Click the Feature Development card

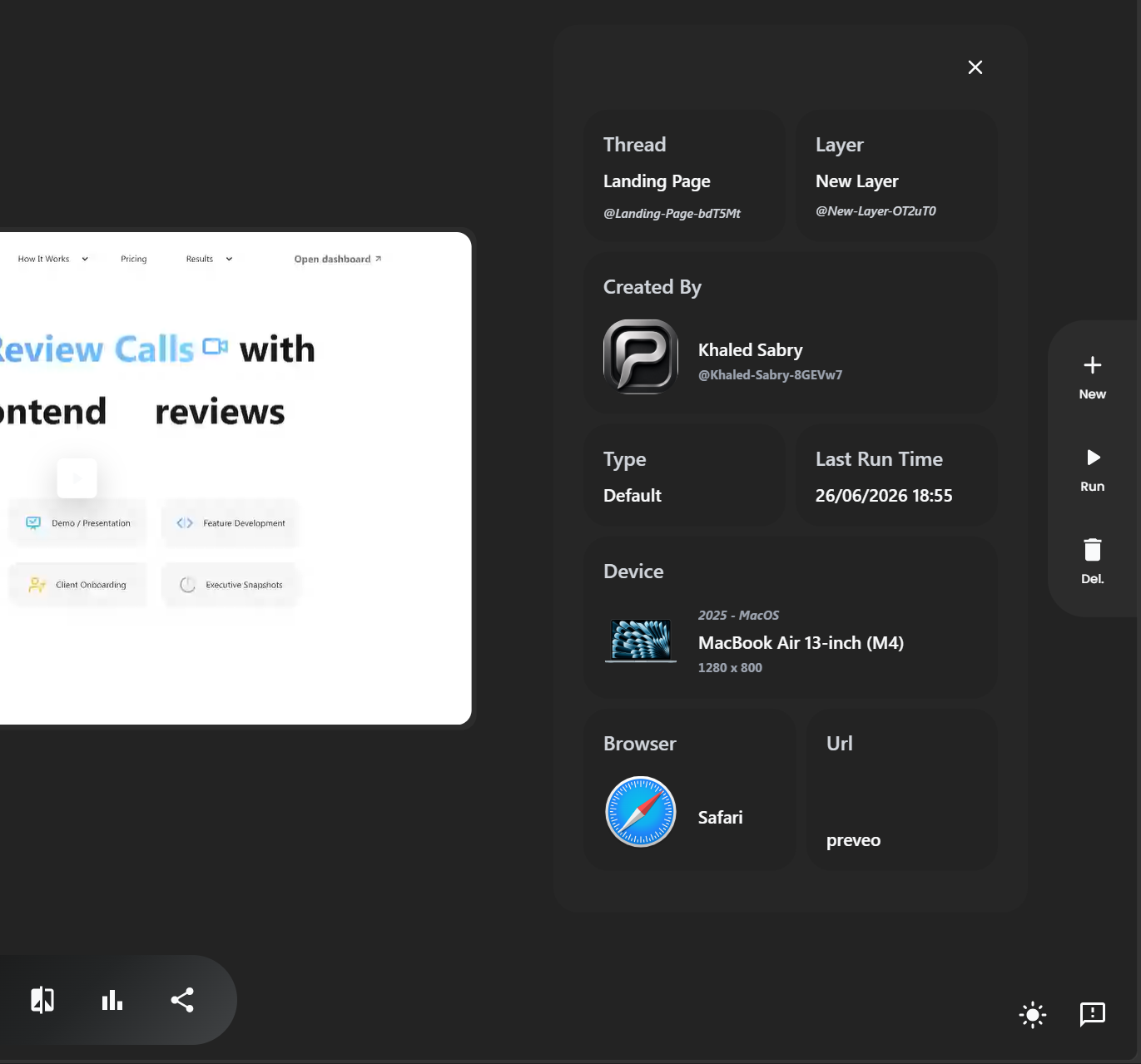[231, 523]
